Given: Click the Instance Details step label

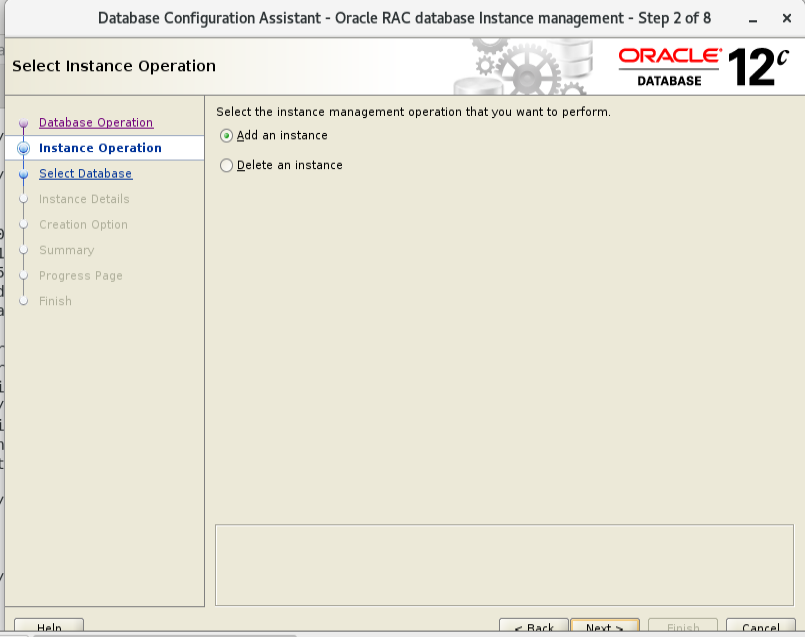Looking at the screenshot, I should coord(84,199).
